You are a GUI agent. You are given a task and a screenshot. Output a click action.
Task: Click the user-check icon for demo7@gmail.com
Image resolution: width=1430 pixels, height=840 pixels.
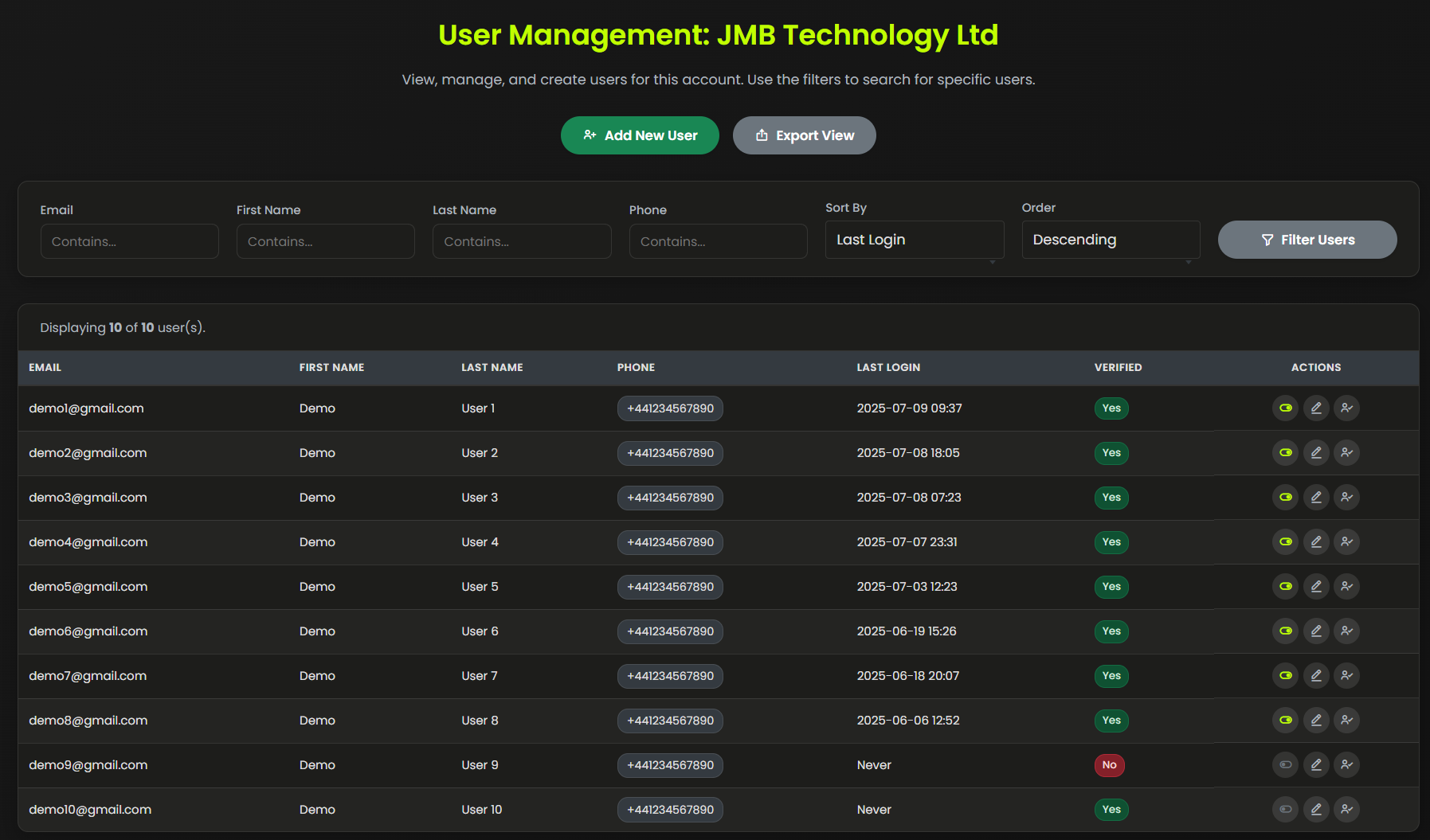click(1346, 676)
